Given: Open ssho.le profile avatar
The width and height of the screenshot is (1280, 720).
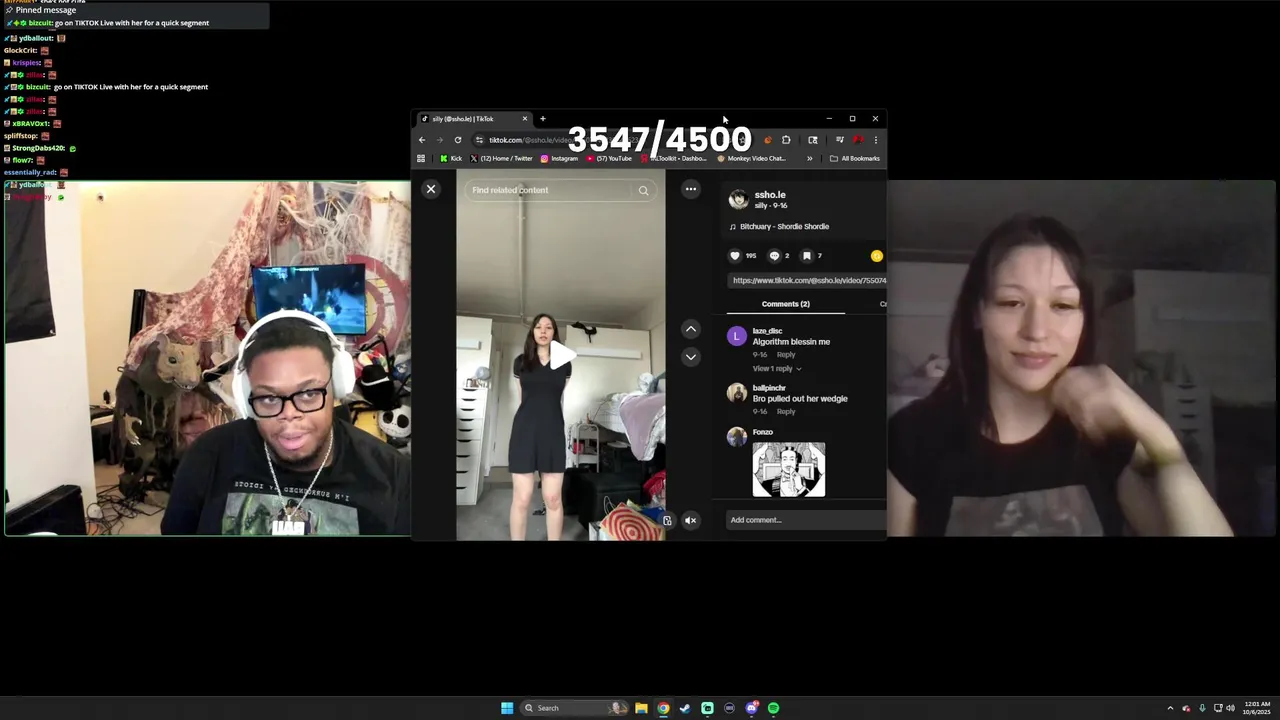Looking at the screenshot, I should [738, 199].
